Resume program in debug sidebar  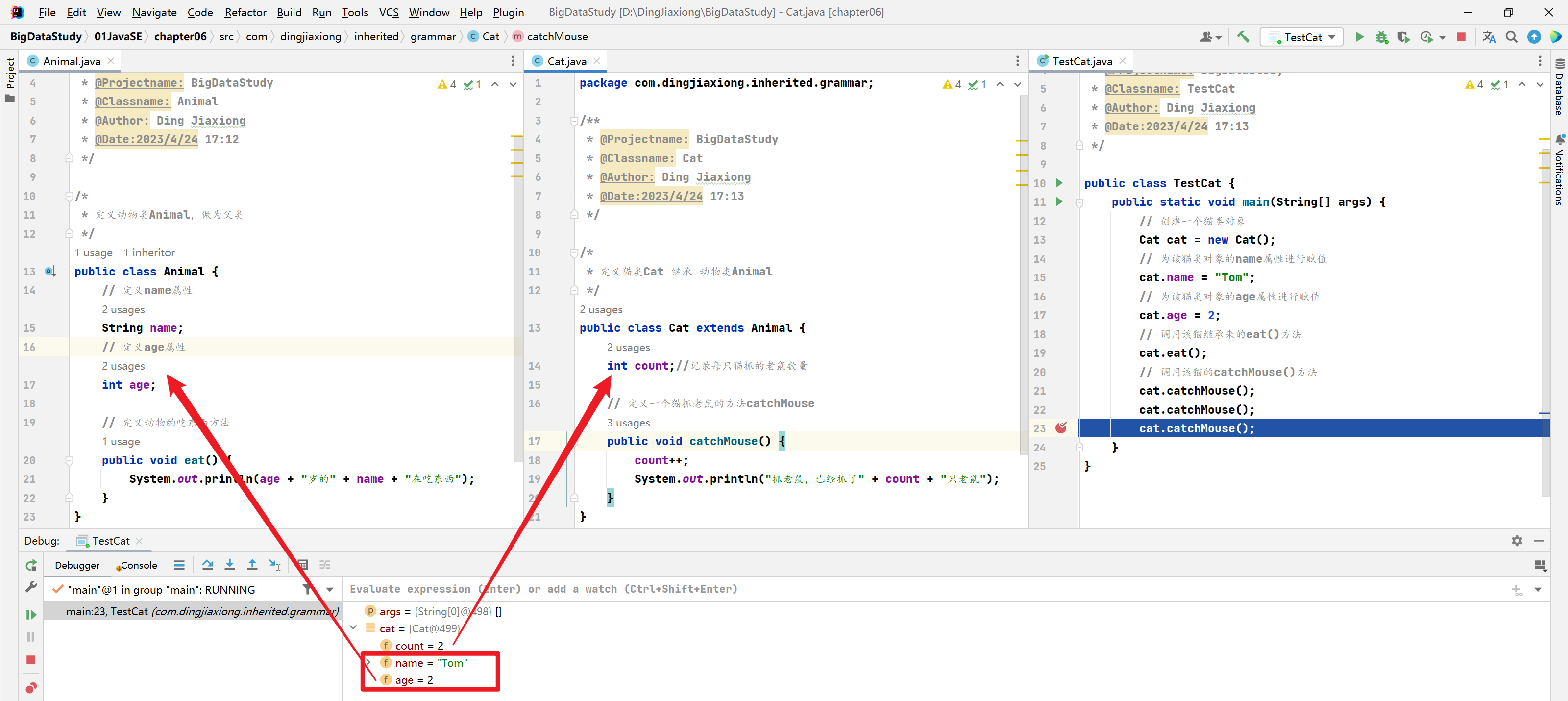click(31, 615)
